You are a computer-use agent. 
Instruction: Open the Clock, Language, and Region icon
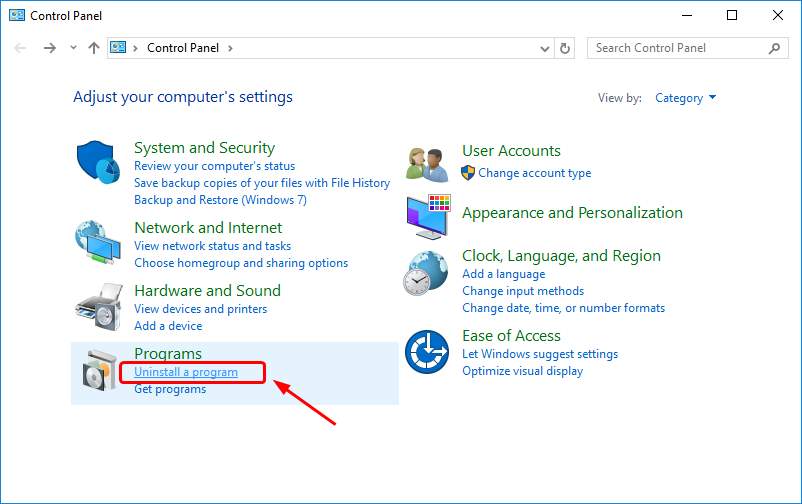(x=426, y=273)
